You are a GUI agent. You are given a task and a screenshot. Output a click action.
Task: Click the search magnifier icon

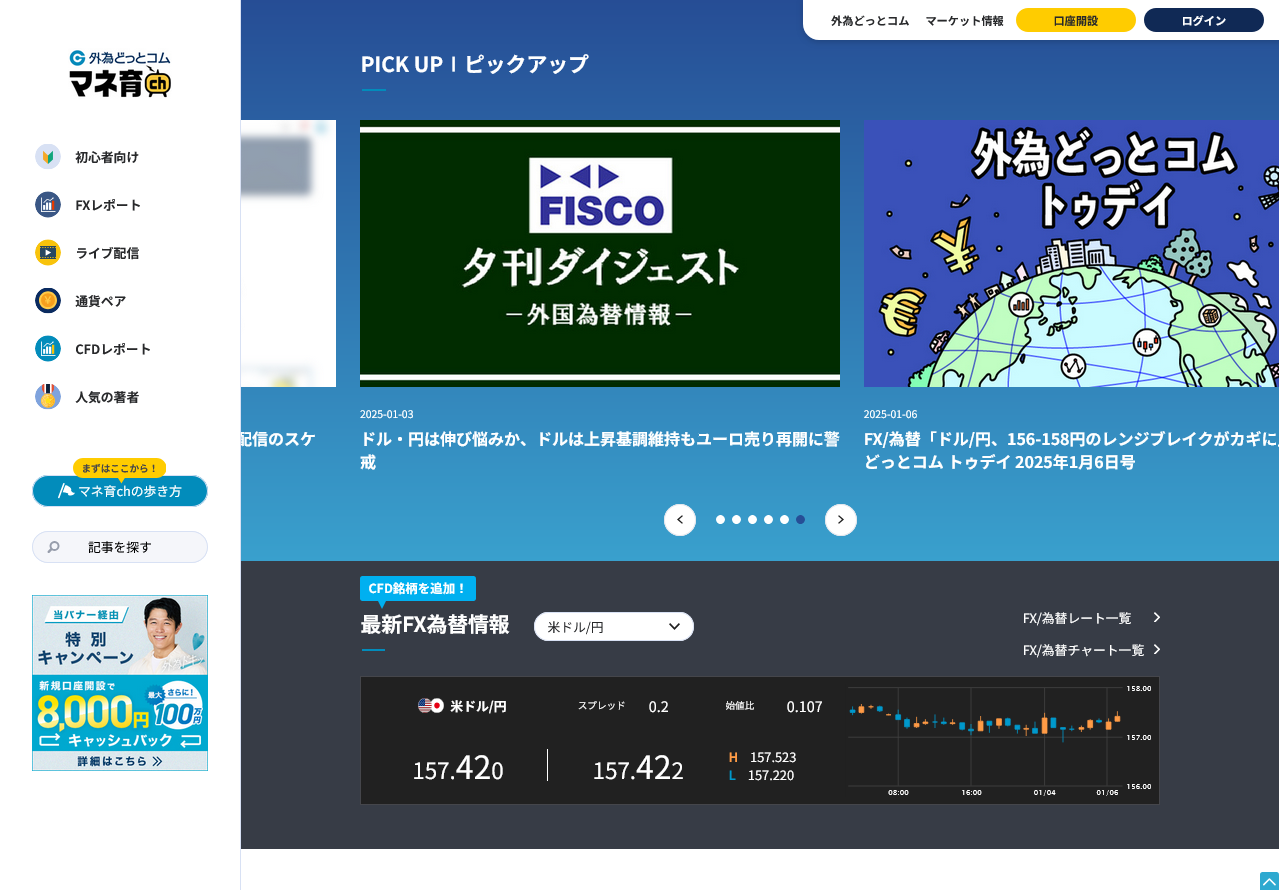54,547
